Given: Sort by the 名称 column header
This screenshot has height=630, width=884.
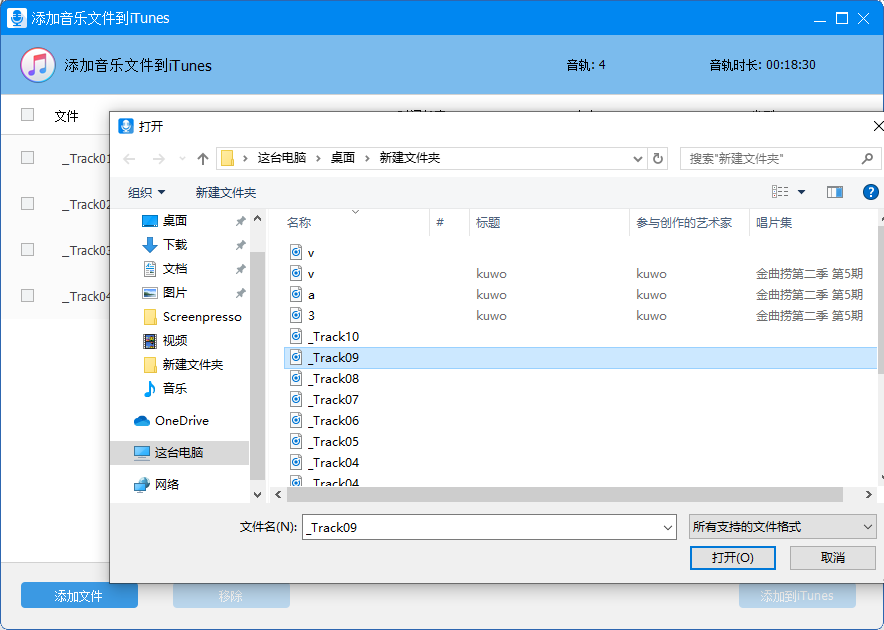Looking at the screenshot, I should click(299, 223).
